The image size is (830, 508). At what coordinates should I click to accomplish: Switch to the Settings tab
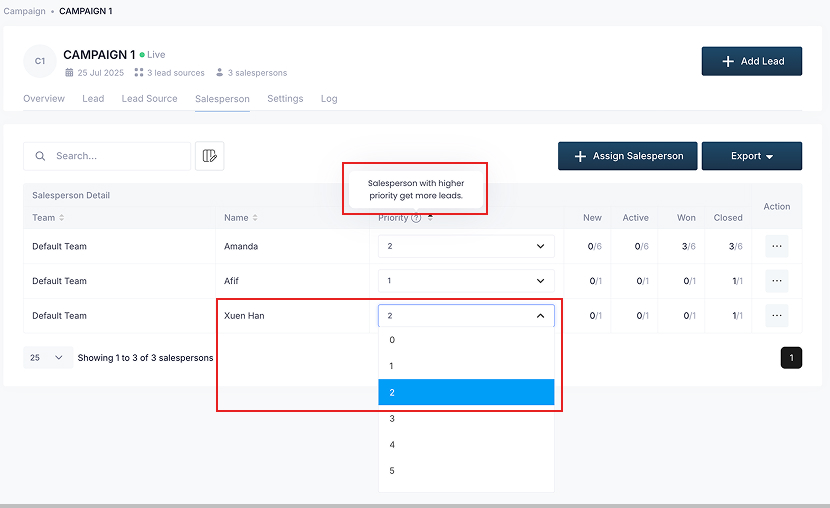click(285, 98)
